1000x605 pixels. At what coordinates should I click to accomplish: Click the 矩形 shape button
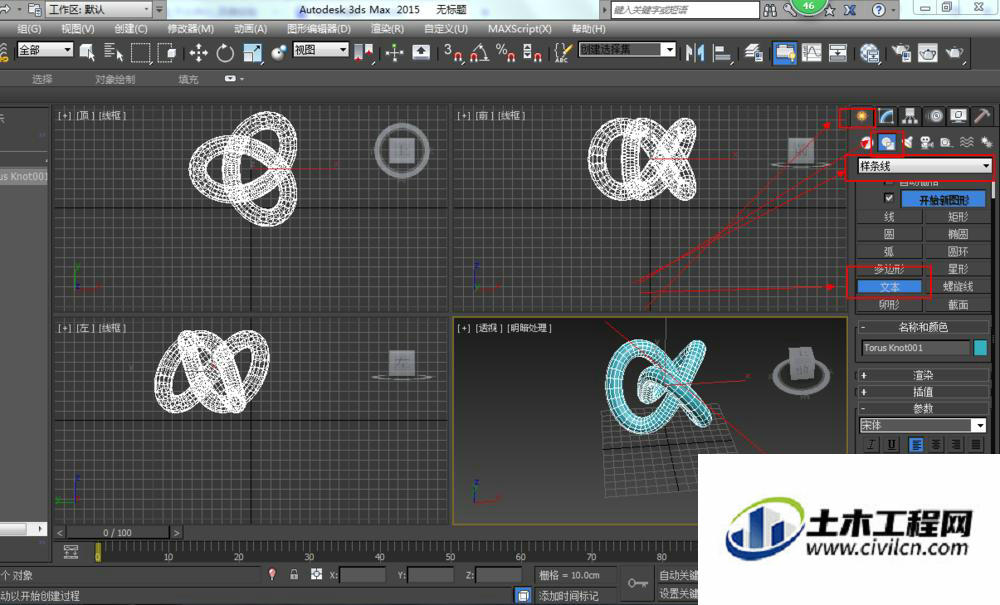coord(957,217)
